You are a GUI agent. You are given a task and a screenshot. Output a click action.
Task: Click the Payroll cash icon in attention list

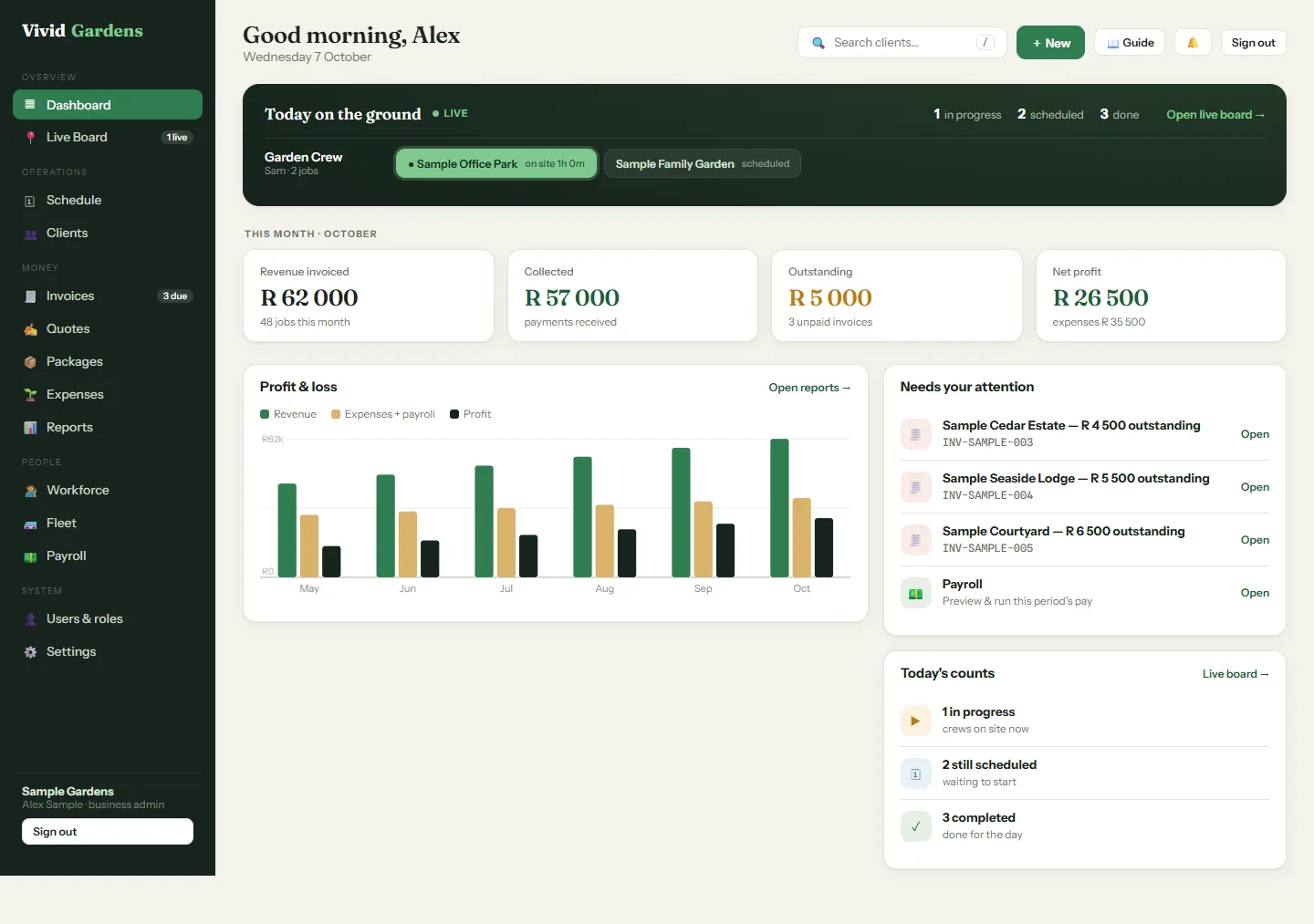coord(915,593)
